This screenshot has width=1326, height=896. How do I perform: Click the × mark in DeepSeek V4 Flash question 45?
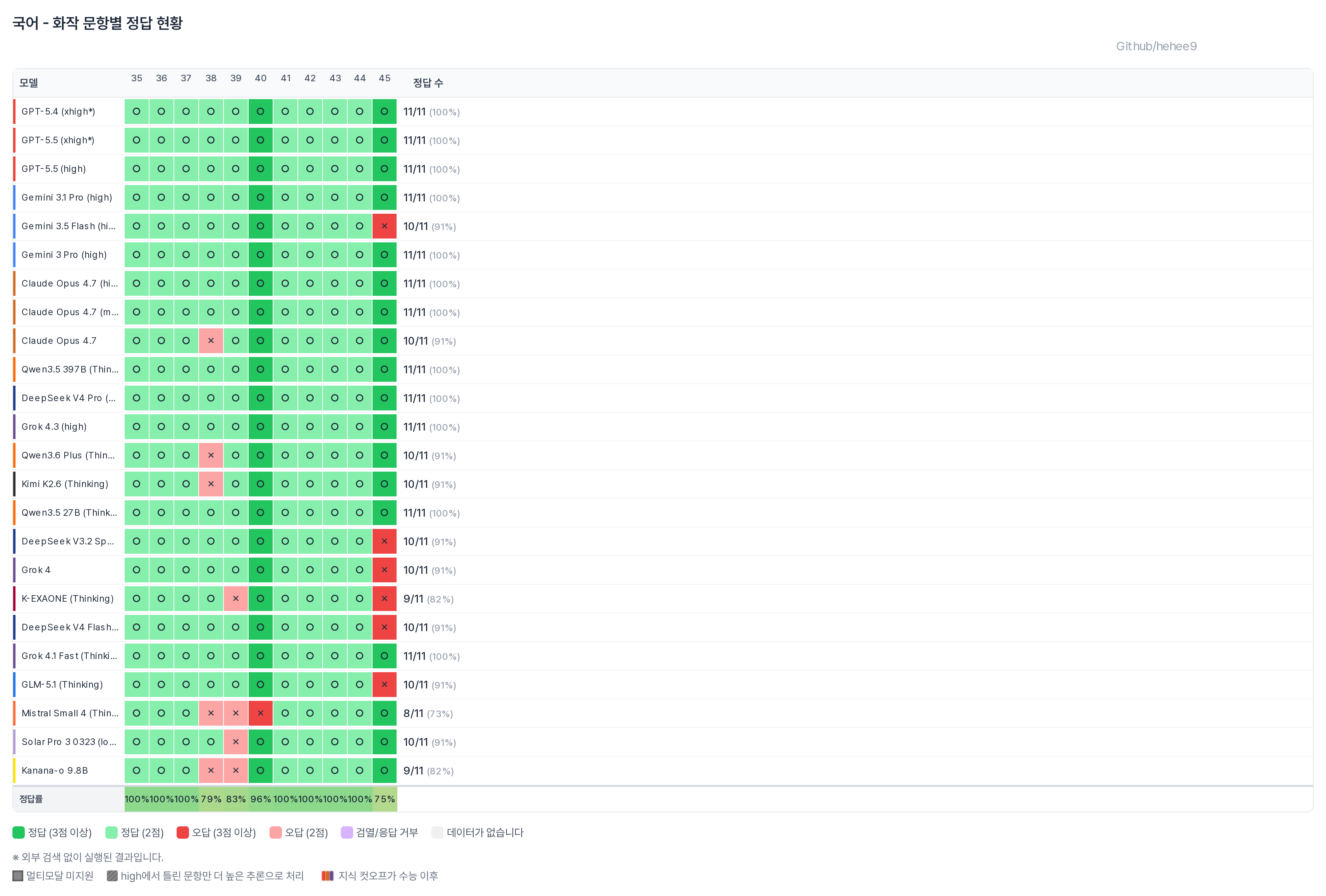click(385, 627)
